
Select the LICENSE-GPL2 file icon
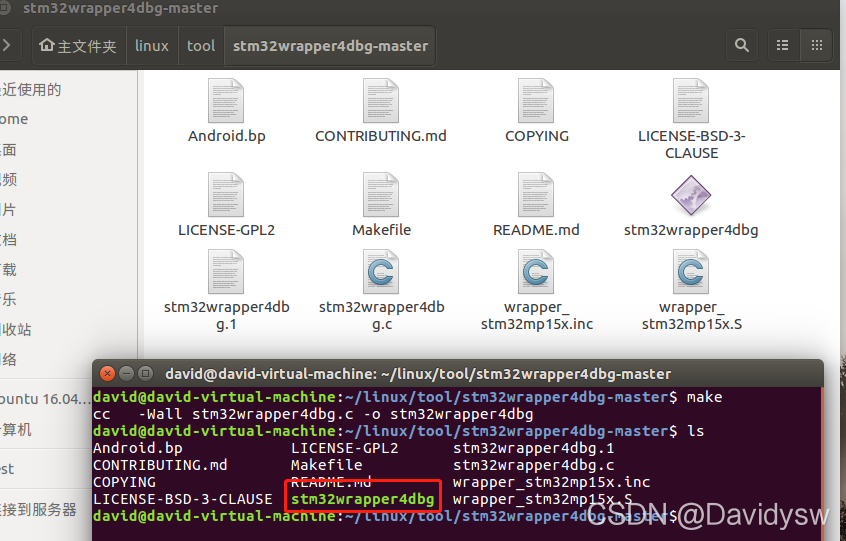pyautogui.click(x=226, y=195)
